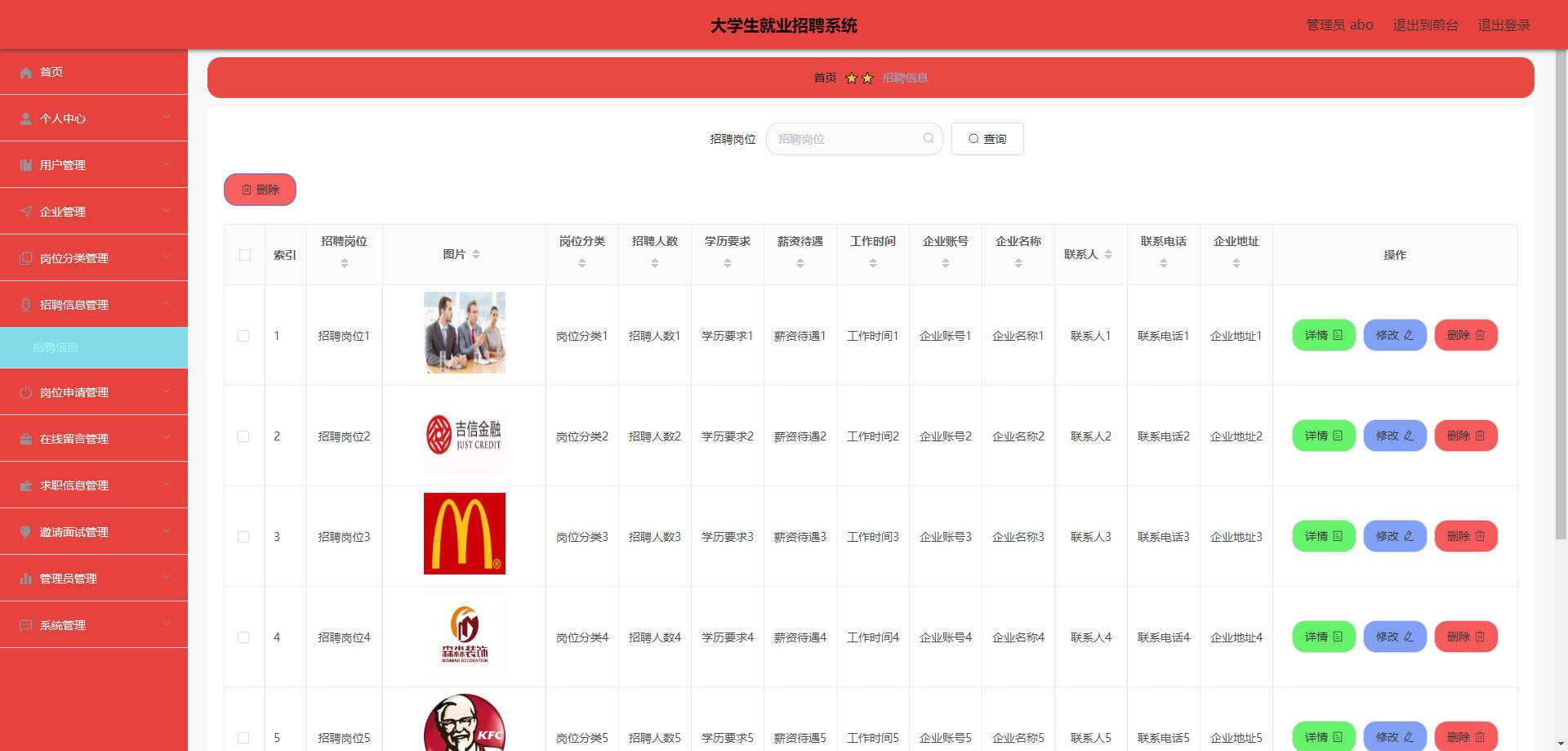1568x751 pixels.
Task: Check the checkbox for row 招聘岗位2
Action: point(243,436)
